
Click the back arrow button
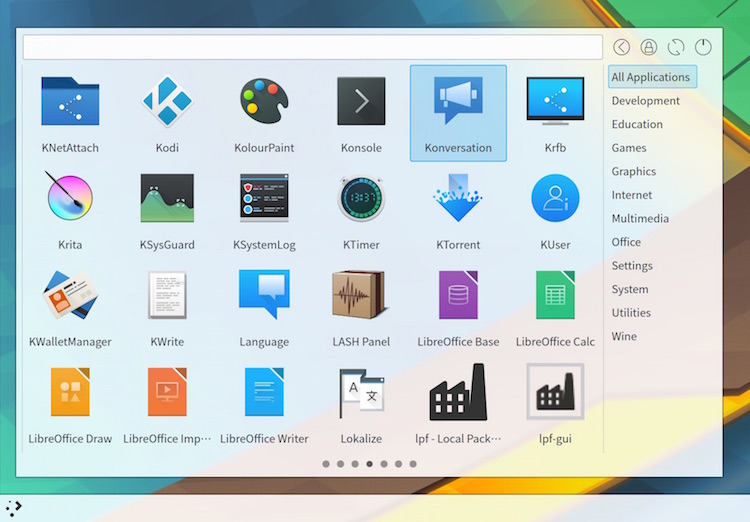point(622,47)
